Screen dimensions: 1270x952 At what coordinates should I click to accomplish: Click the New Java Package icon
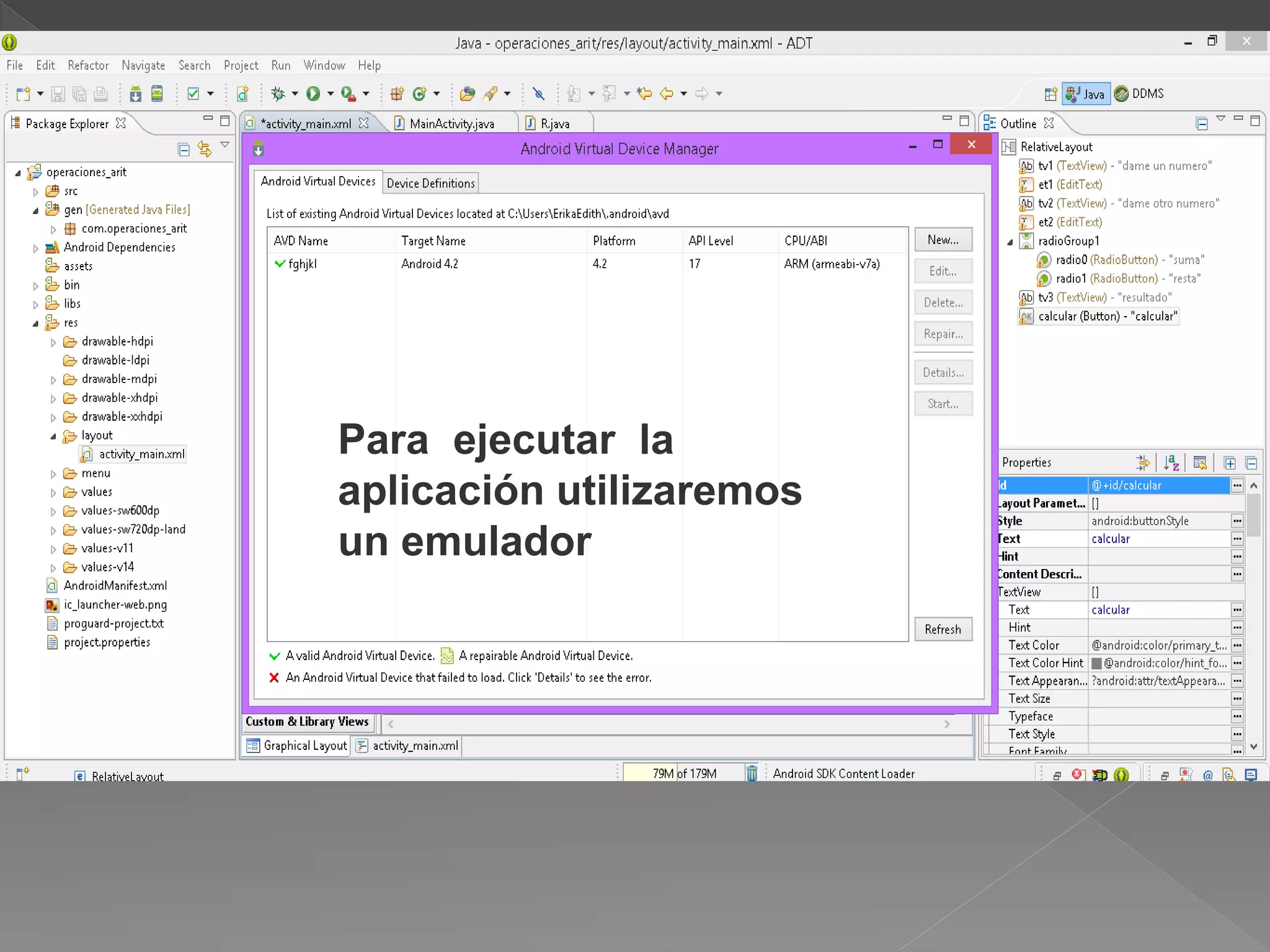pyautogui.click(x=397, y=94)
